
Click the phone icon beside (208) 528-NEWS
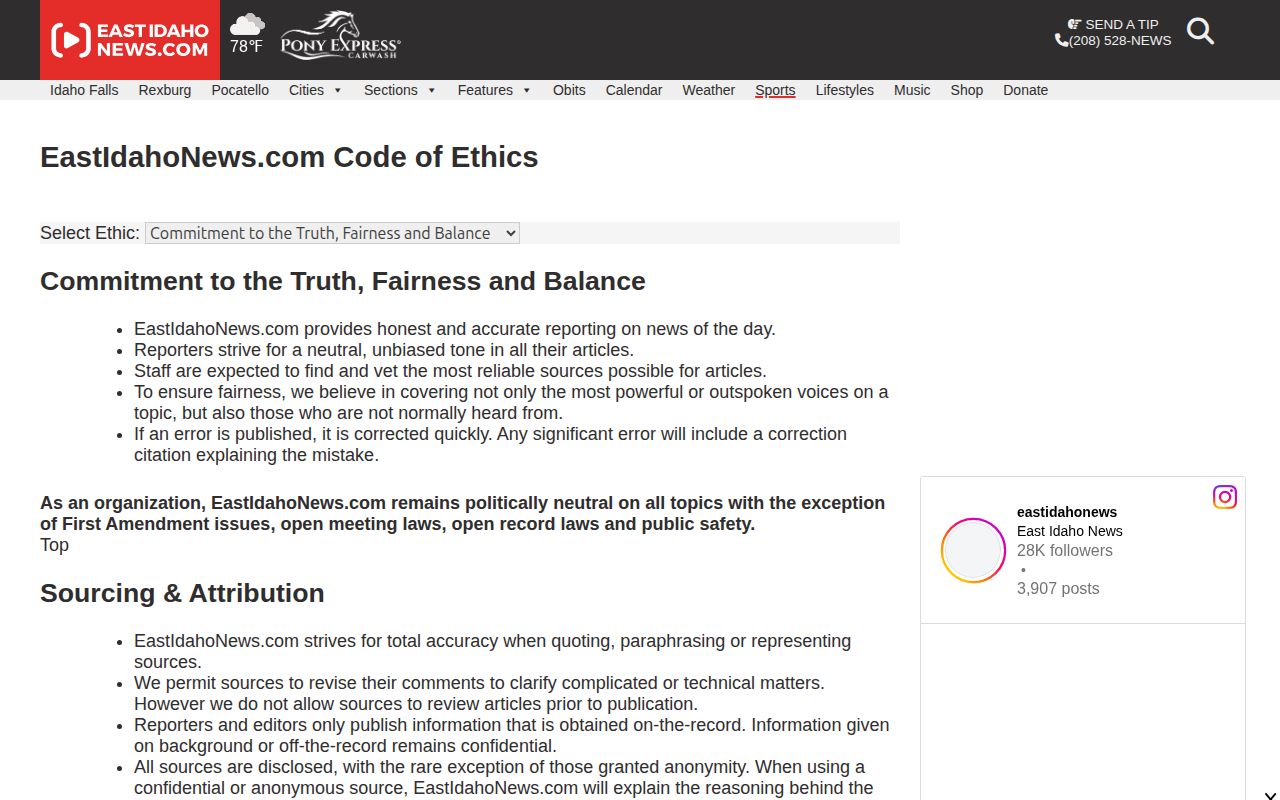coord(1061,41)
